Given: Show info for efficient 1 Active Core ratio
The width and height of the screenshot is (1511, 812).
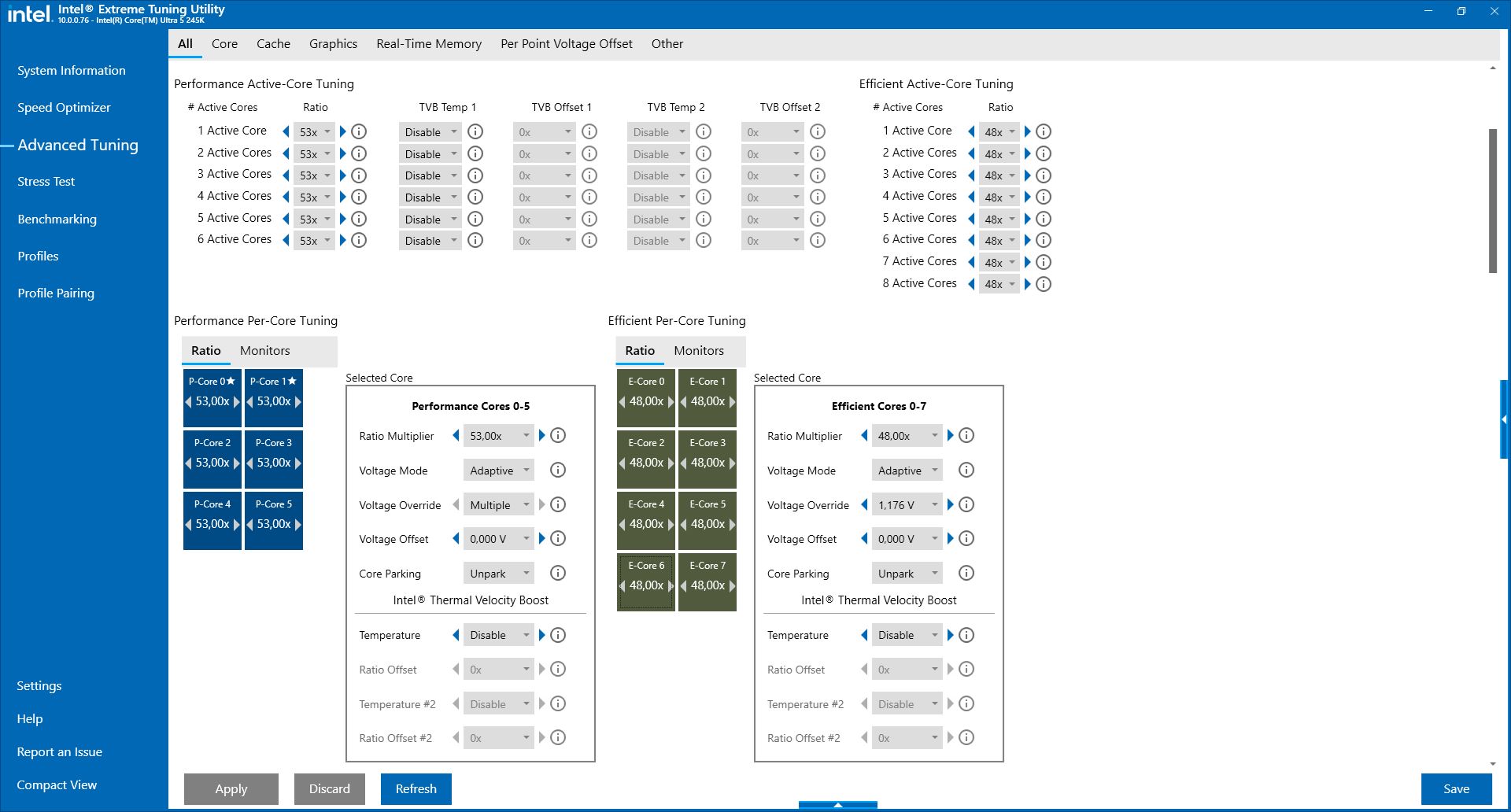Looking at the screenshot, I should tap(1044, 131).
